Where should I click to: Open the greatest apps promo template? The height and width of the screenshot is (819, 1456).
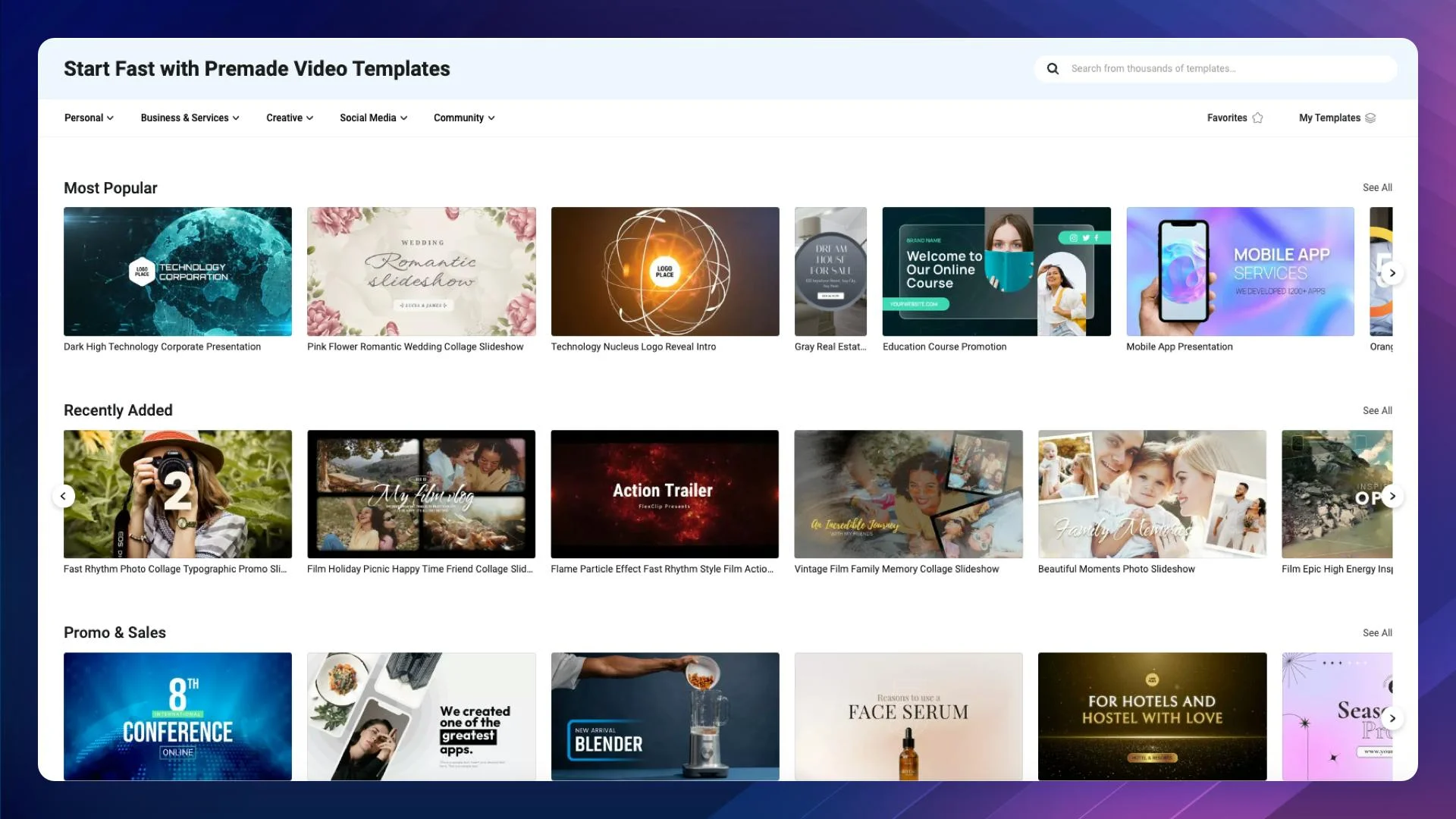[x=422, y=717]
